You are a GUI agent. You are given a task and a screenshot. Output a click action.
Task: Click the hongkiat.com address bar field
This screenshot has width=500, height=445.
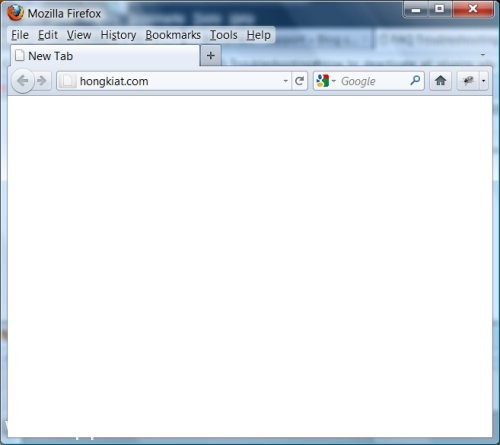coord(173,81)
